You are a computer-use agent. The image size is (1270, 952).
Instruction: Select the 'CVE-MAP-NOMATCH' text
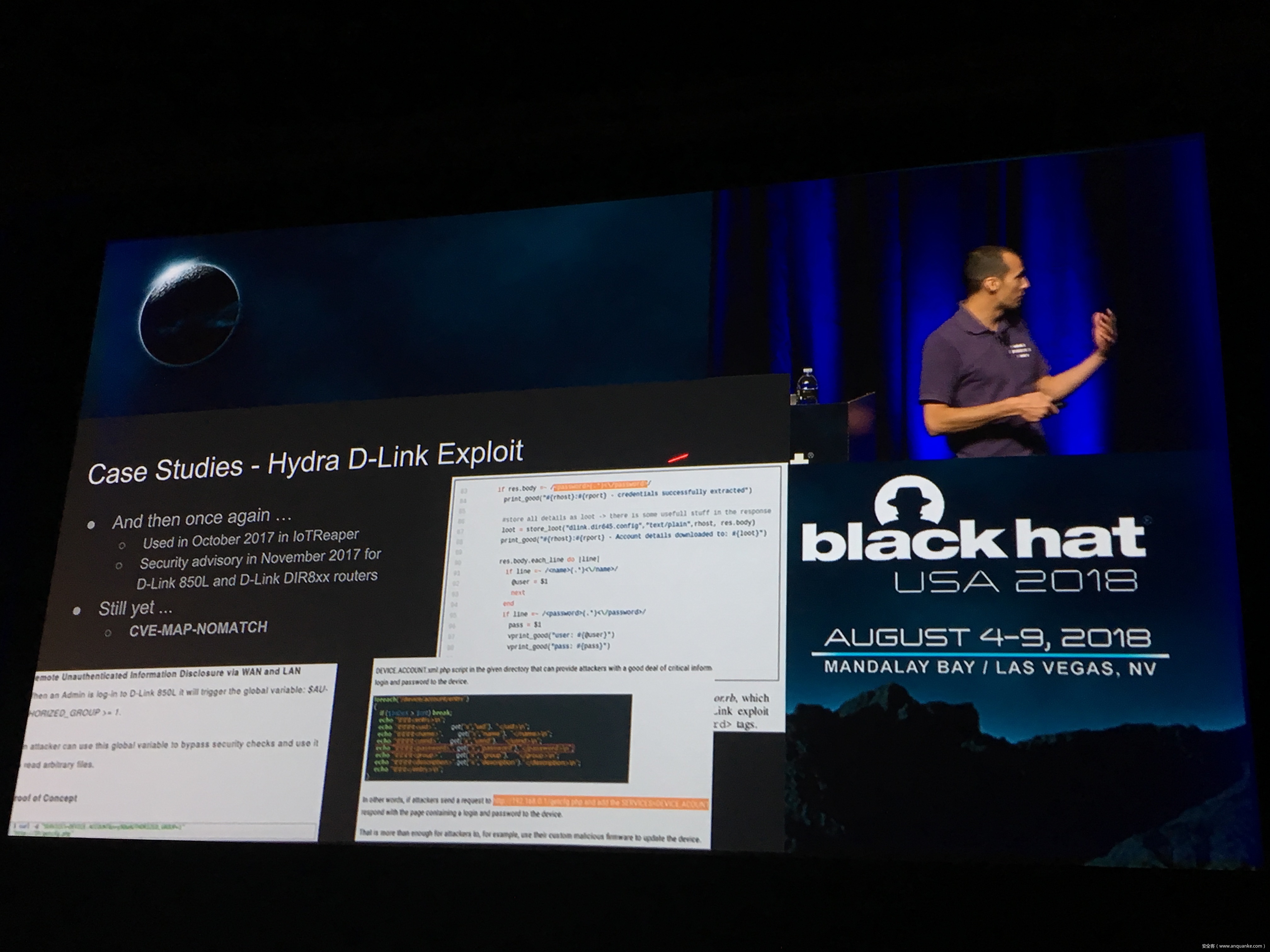pos(198,628)
